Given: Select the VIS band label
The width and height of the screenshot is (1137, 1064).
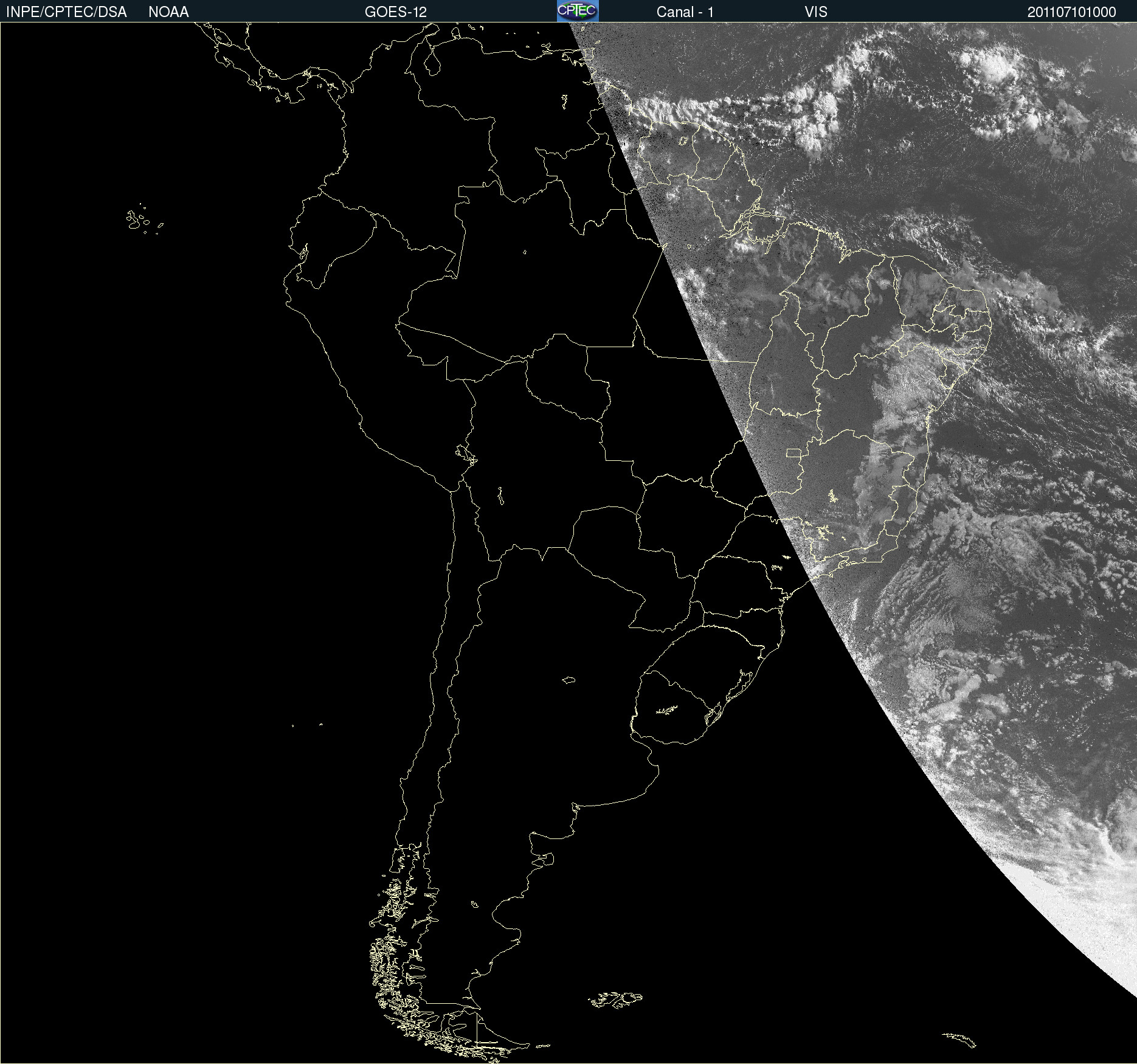Looking at the screenshot, I should 816,12.
